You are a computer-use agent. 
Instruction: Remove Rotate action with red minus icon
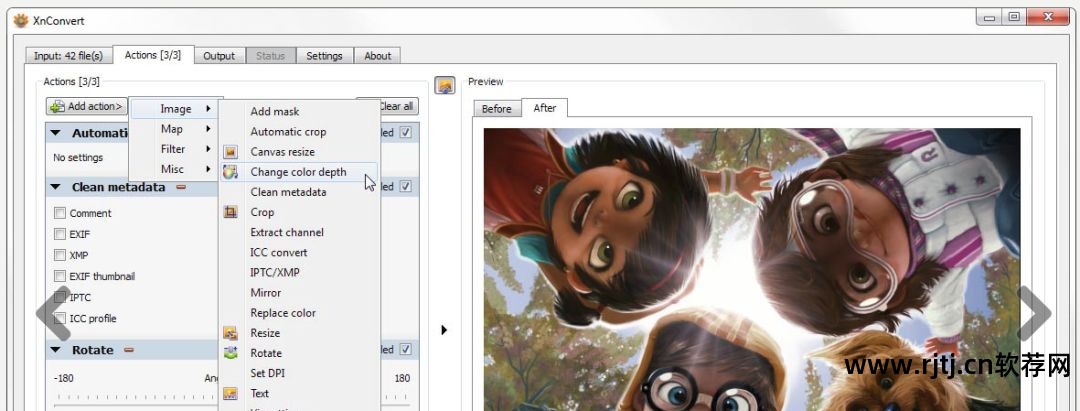[129, 350]
